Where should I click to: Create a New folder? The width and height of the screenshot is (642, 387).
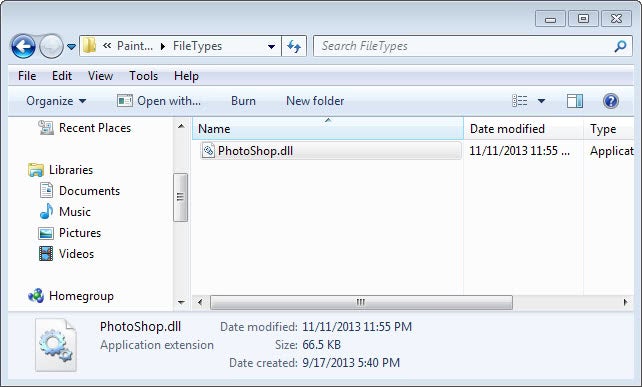(315, 101)
